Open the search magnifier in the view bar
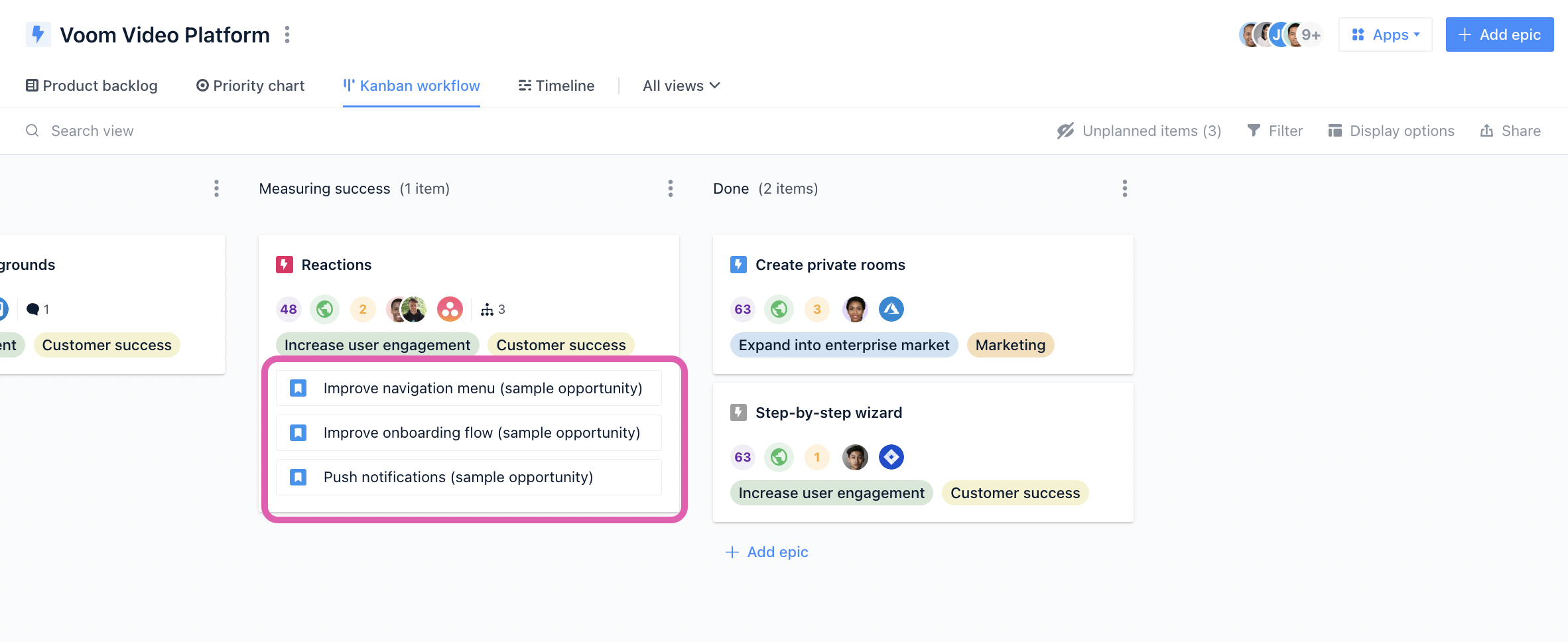The image size is (1568, 642). click(x=32, y=131)
